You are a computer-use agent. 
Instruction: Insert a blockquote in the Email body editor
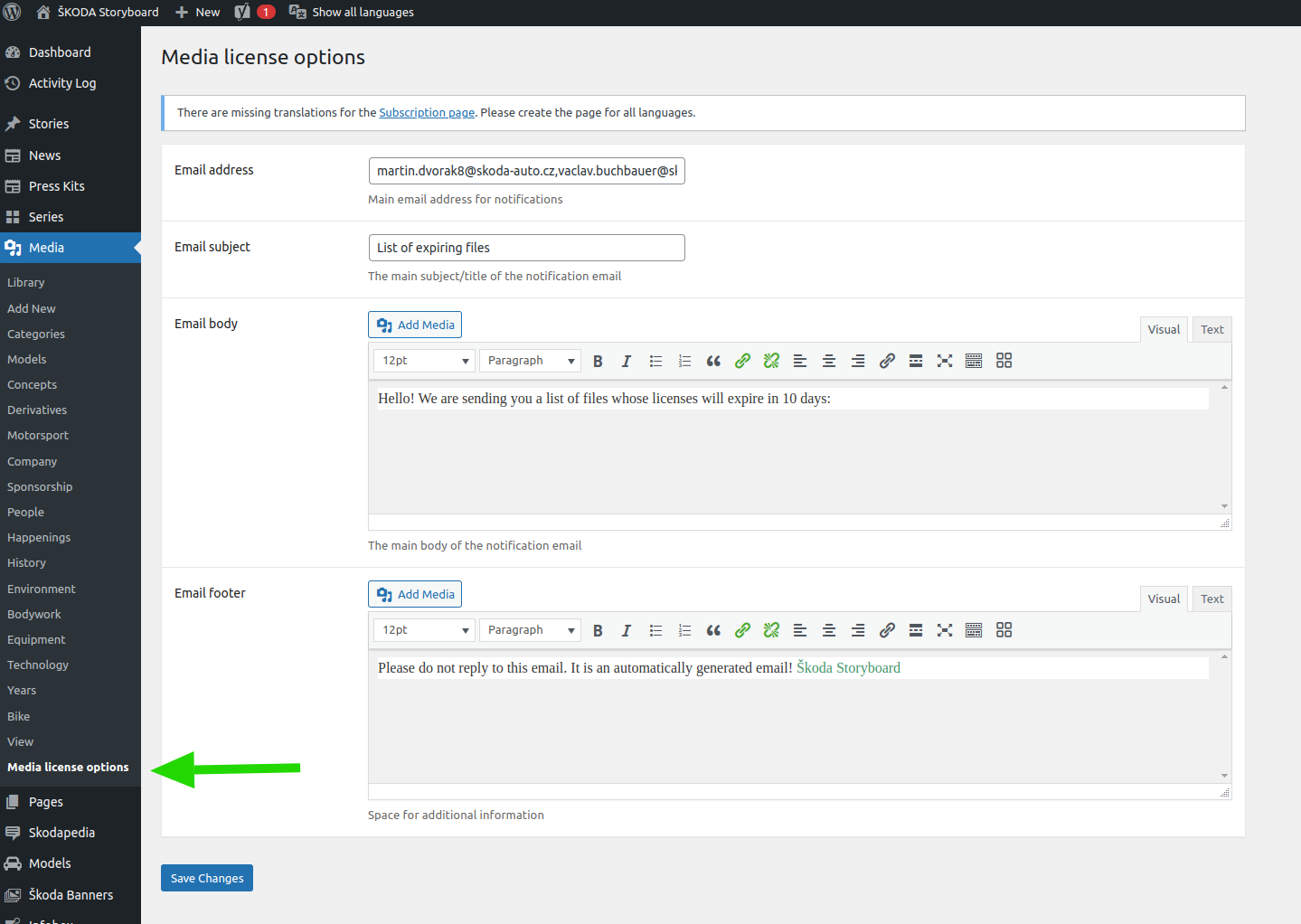click(x=713, y=361)
